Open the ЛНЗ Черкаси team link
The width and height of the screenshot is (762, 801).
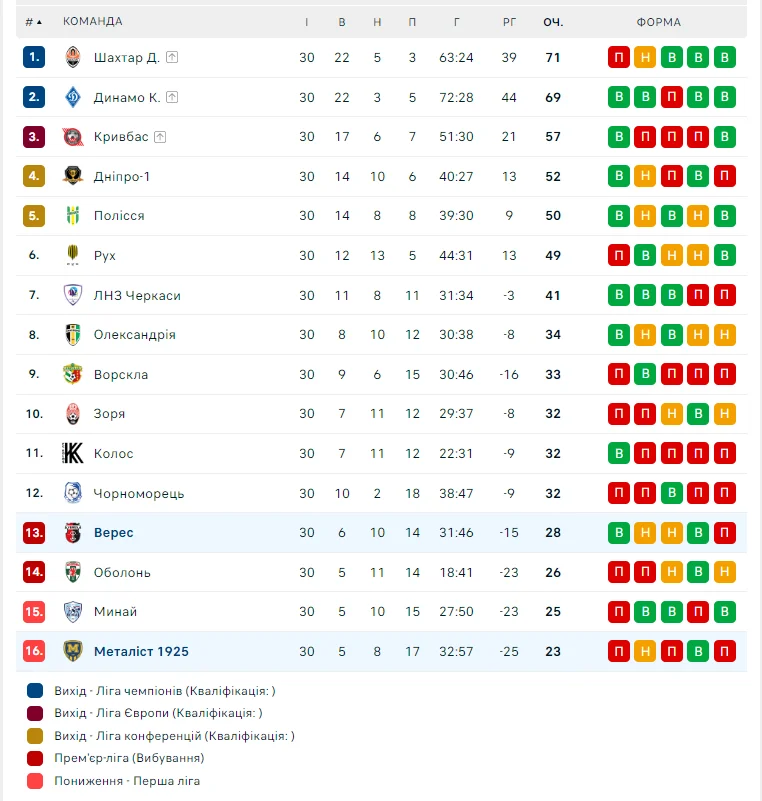[x=137, y=295]
